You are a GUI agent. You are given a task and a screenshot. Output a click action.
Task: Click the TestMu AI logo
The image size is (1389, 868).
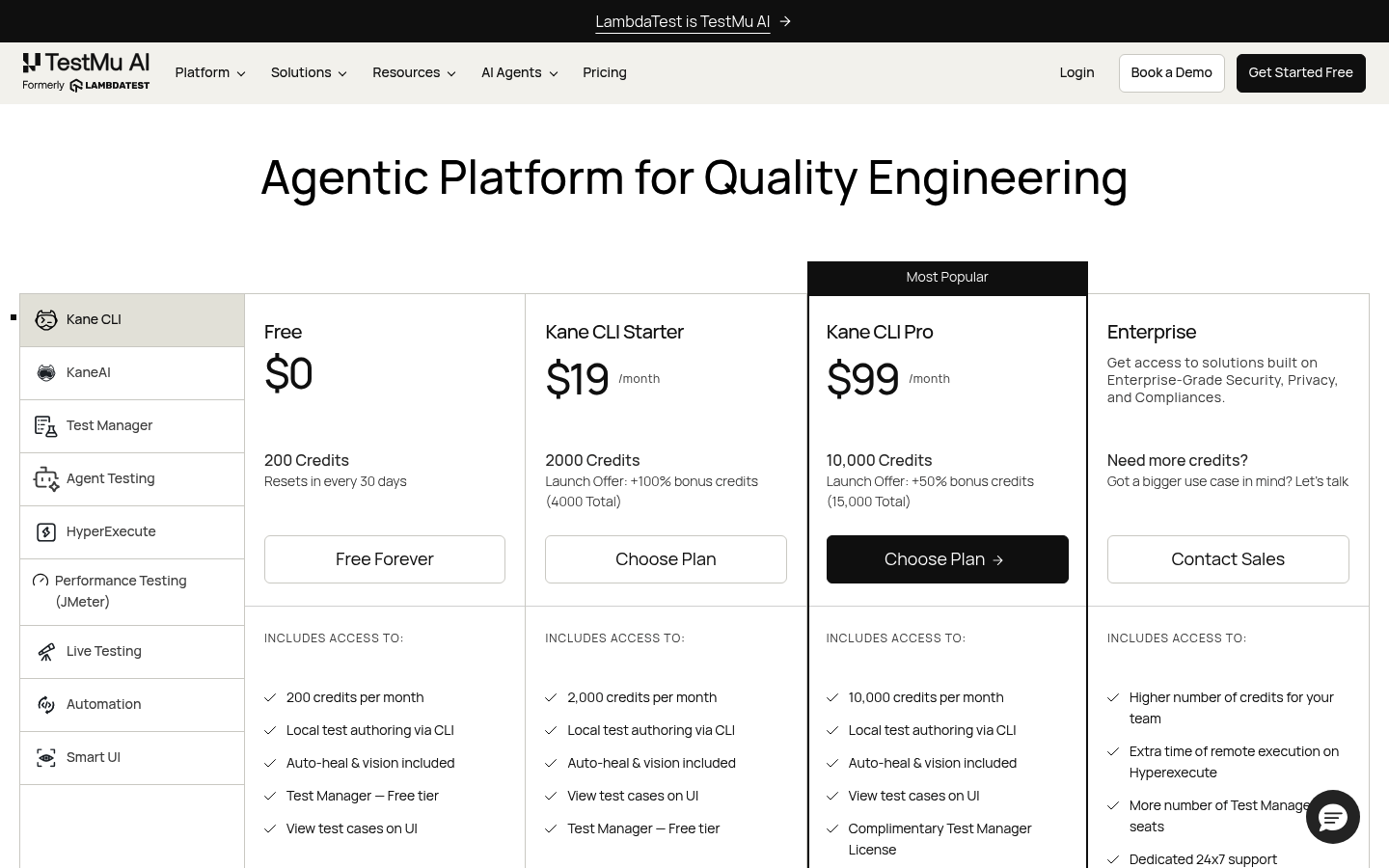(86, 72)
